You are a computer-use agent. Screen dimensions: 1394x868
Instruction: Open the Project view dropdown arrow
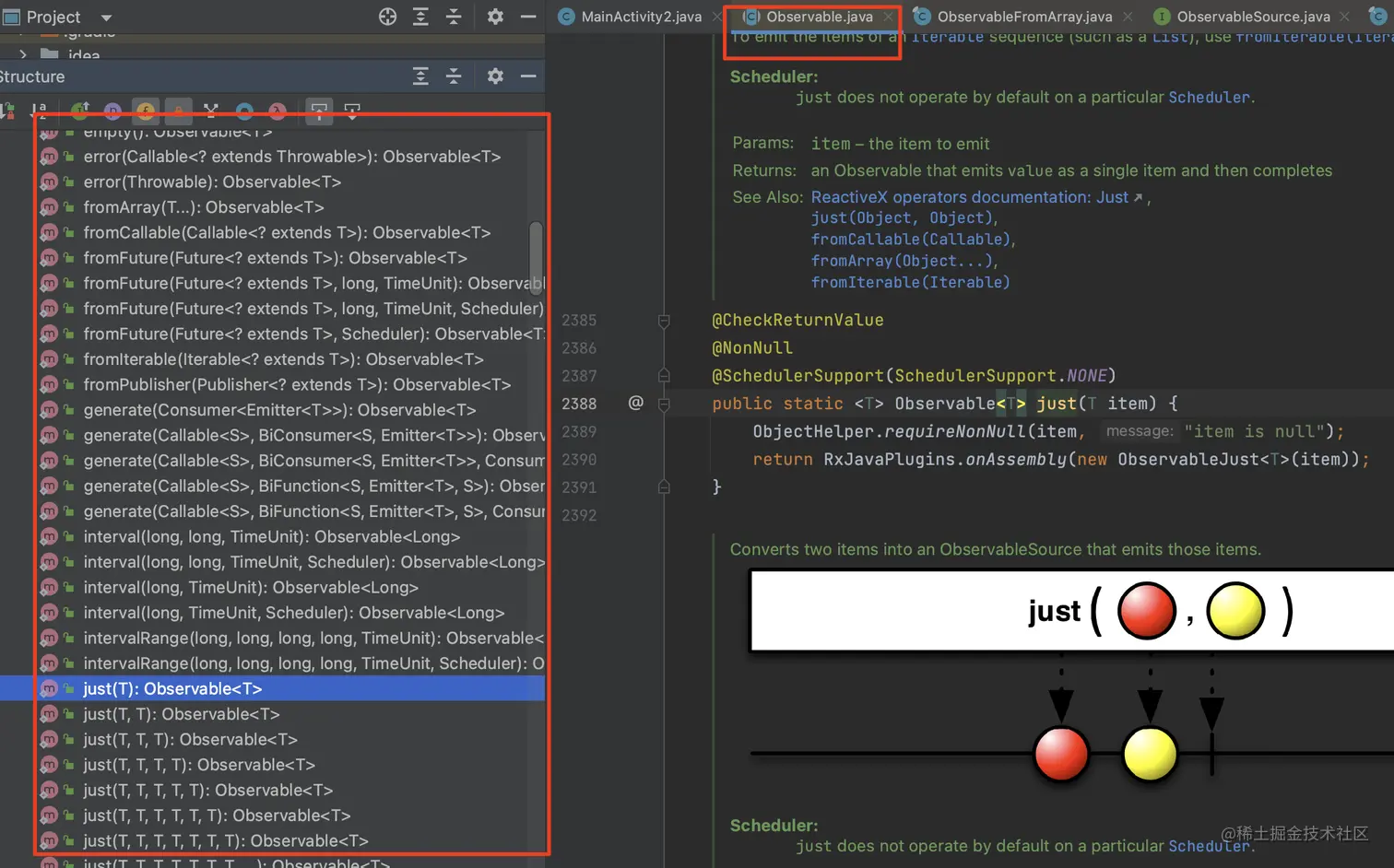[x=106, y=18]
